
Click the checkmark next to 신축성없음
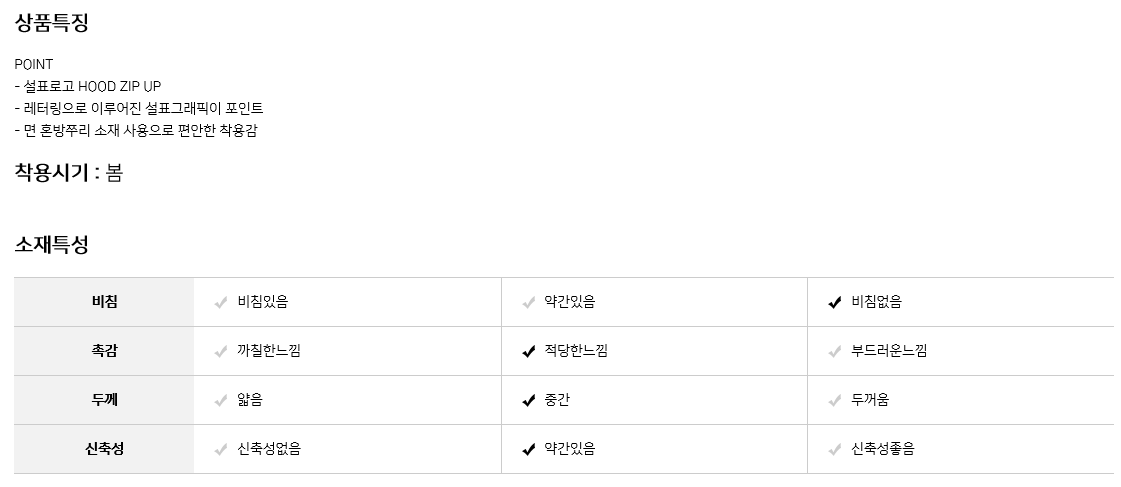(221, 449)
